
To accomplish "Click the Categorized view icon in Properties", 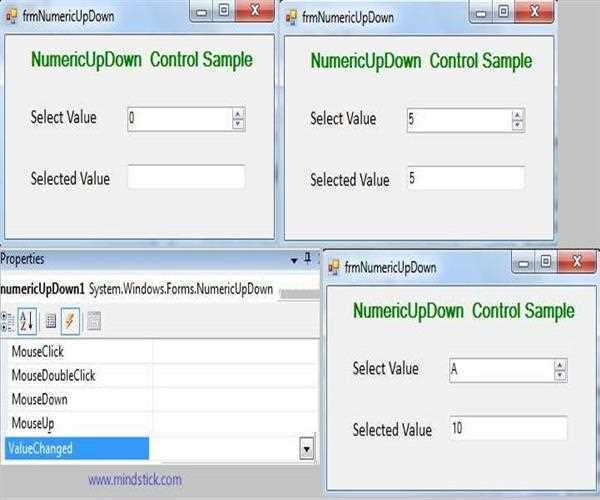I will [8, 321].
